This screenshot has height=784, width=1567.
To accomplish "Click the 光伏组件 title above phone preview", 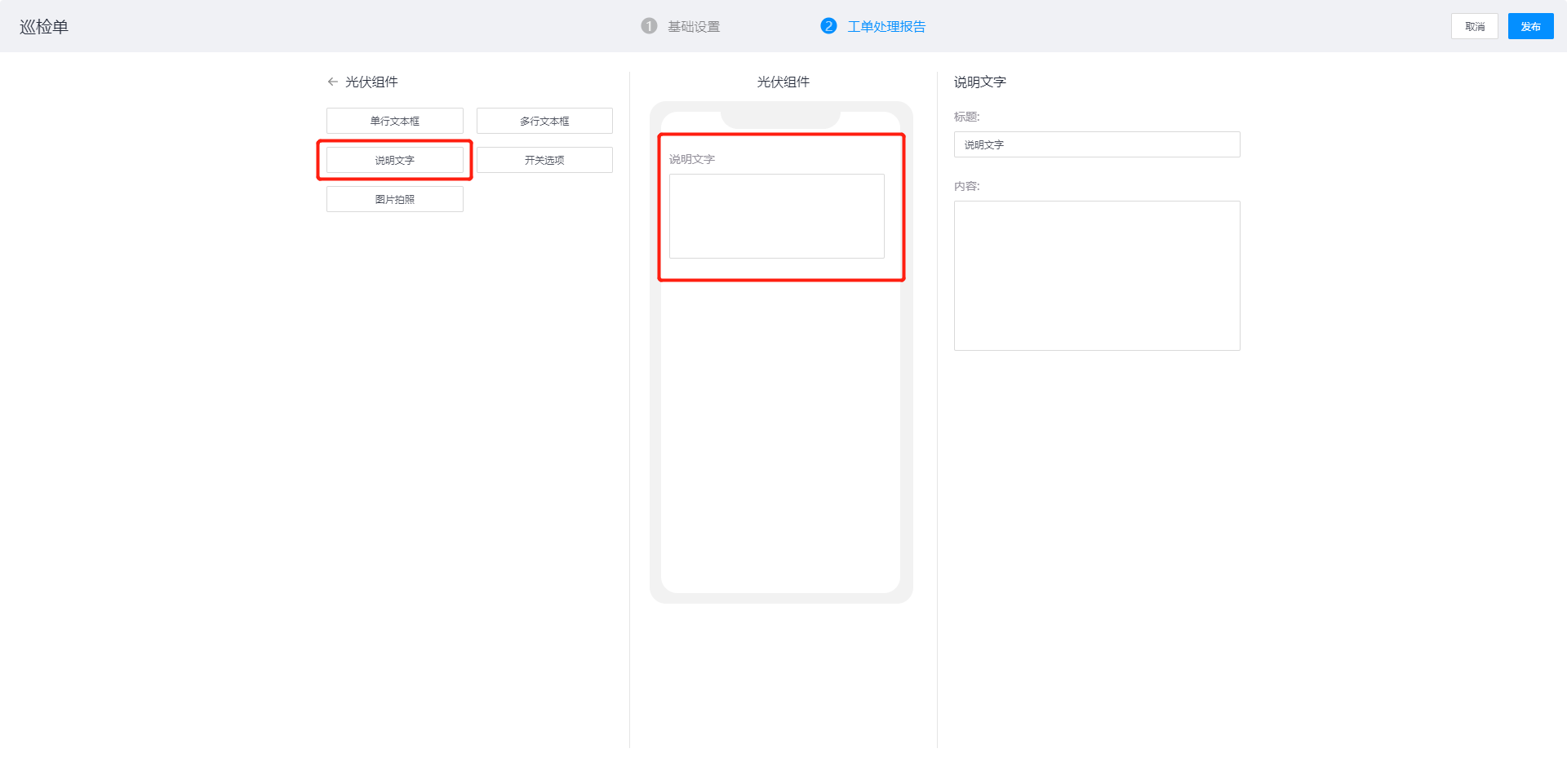I will tap(783, 82).
